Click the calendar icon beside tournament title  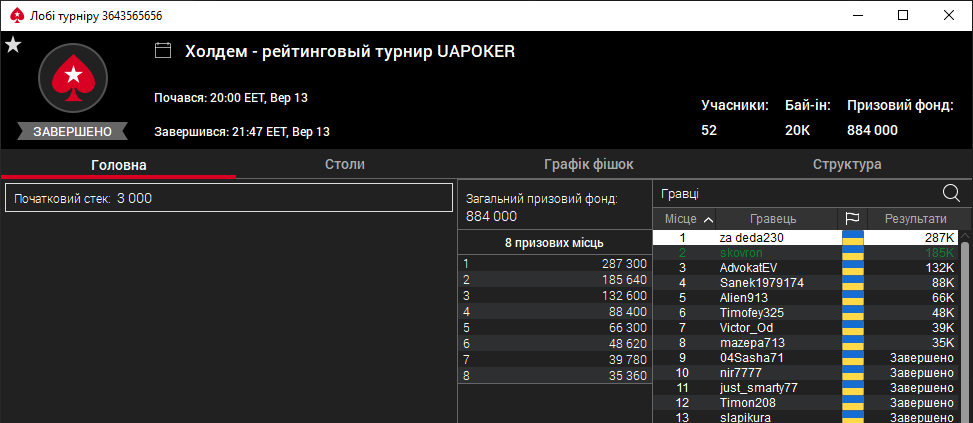(163, 51)
